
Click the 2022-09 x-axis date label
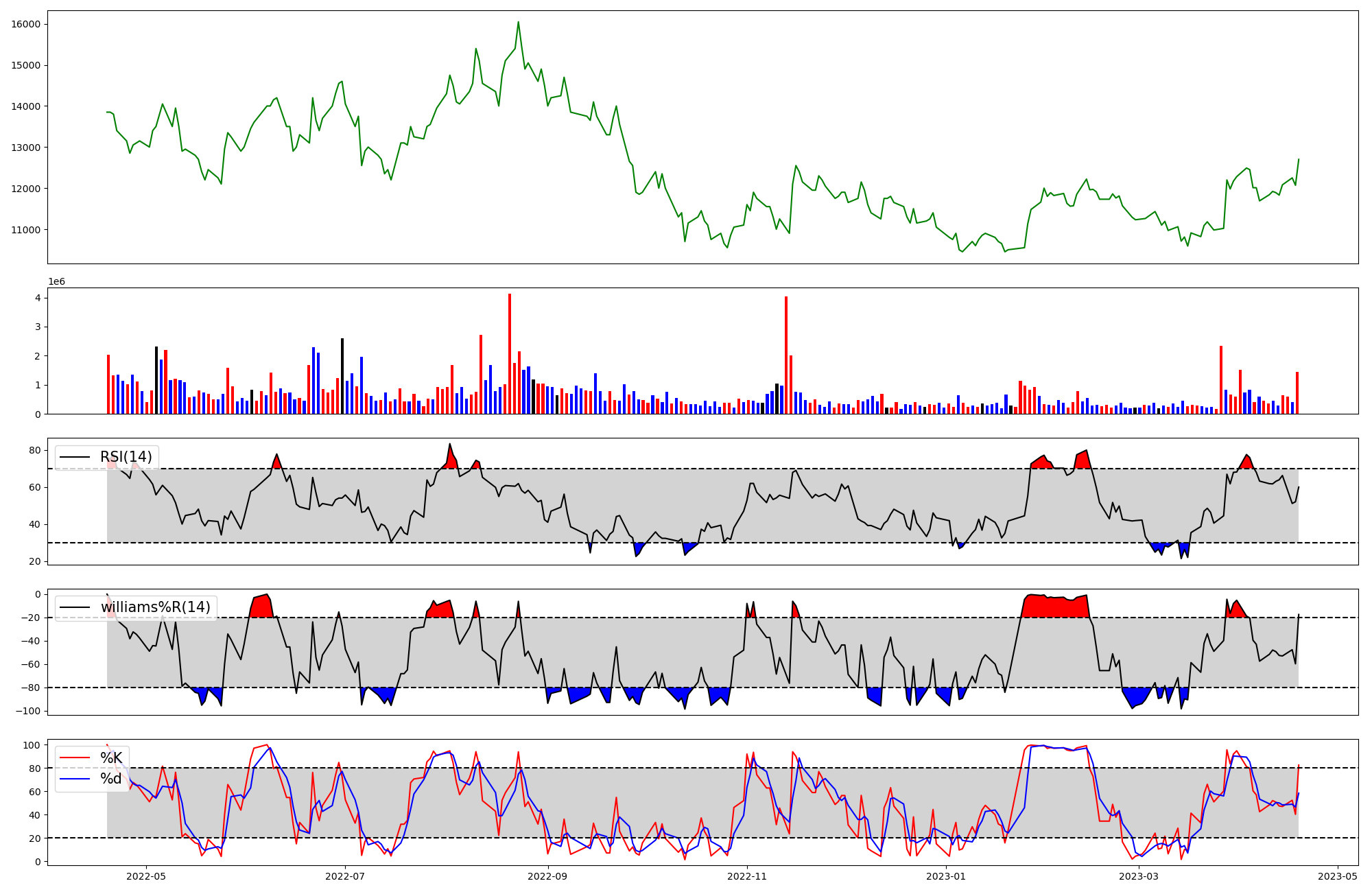coord(548,876)
